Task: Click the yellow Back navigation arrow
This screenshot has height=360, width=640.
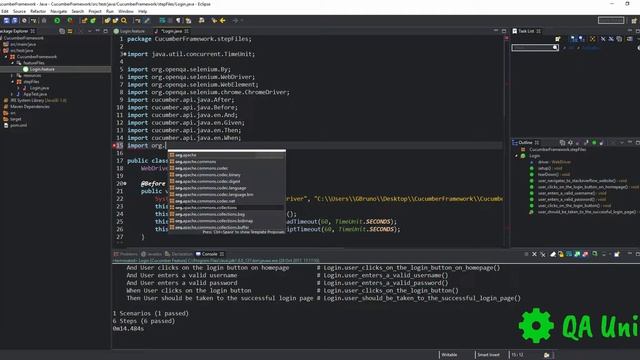Action: (223, 20)
